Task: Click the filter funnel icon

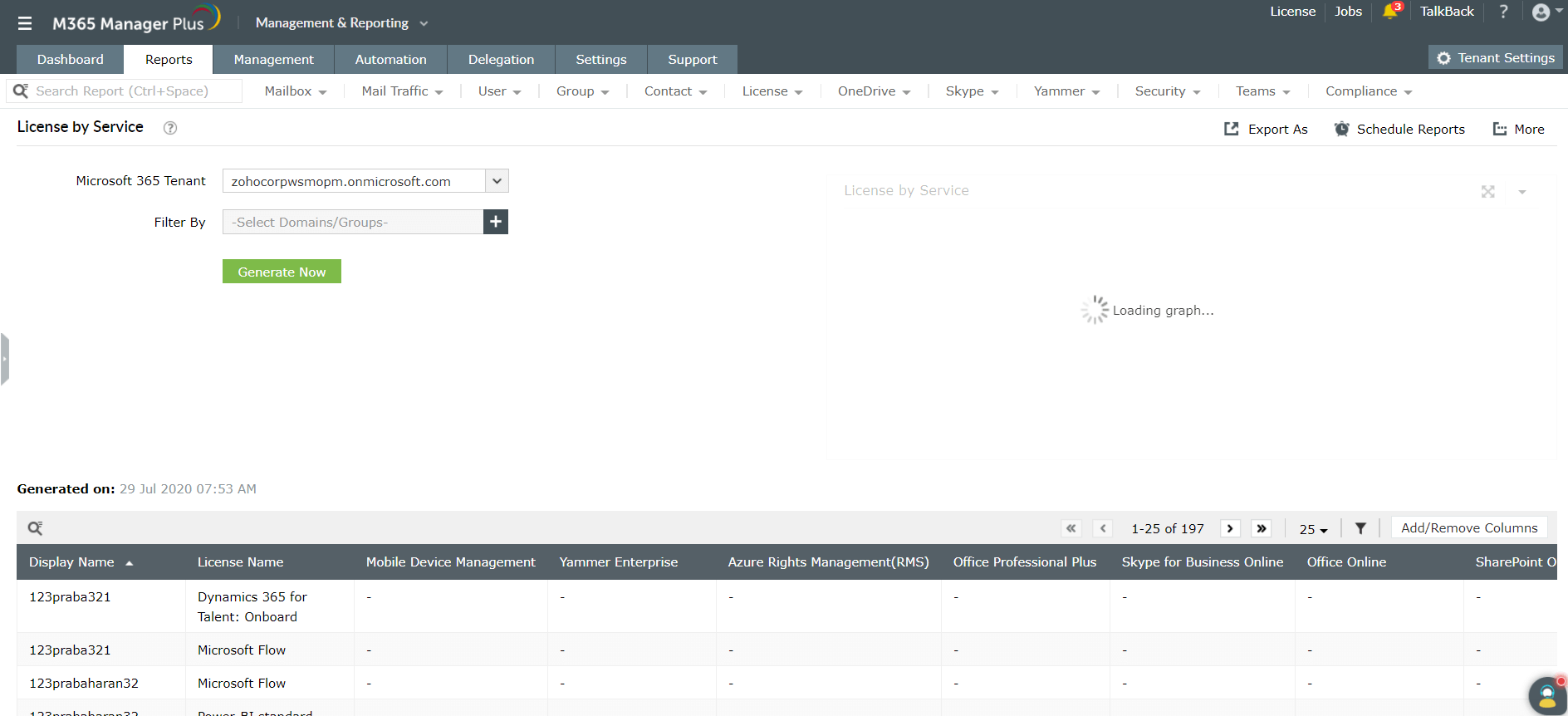Action: pyautogui.click(x=1360, y=528)
